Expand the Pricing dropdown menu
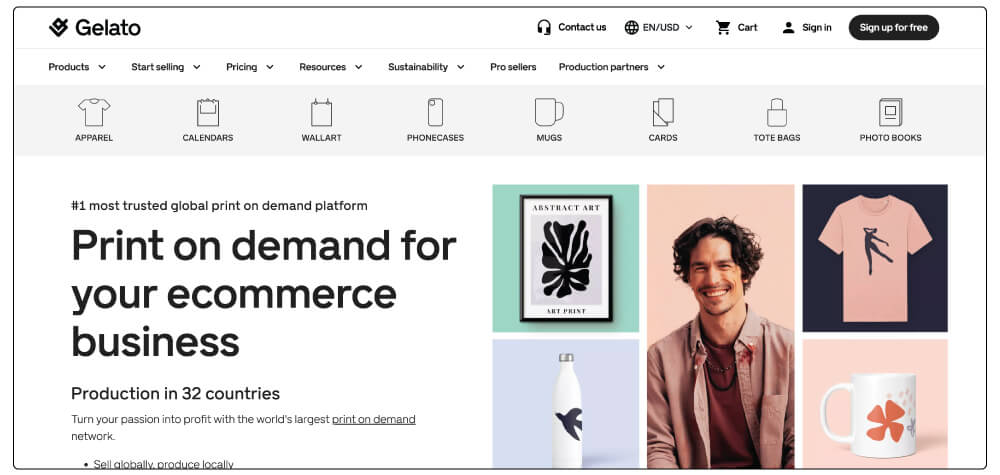 250,67
